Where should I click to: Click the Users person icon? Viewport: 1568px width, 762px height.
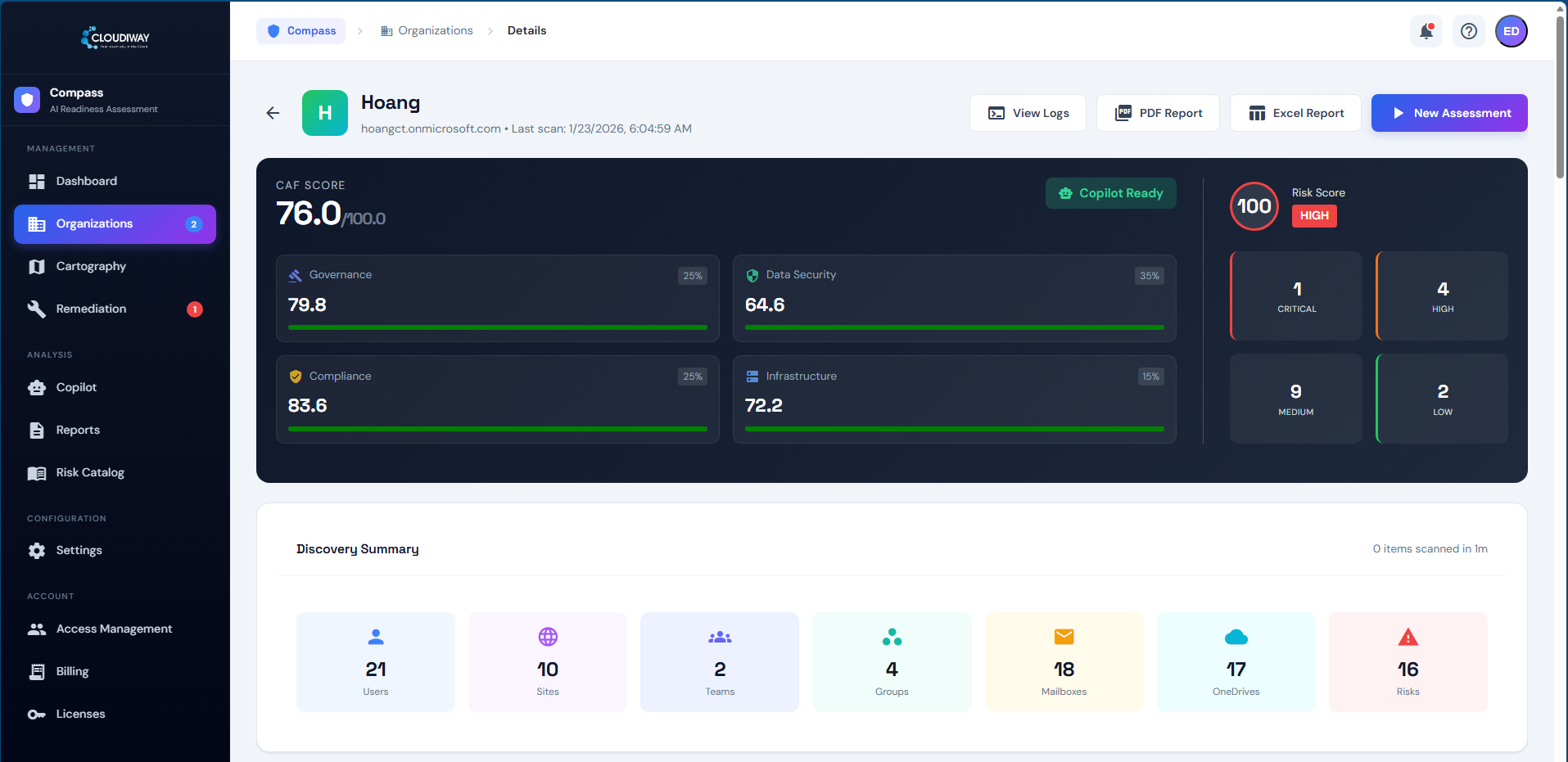tap(376, 637)
